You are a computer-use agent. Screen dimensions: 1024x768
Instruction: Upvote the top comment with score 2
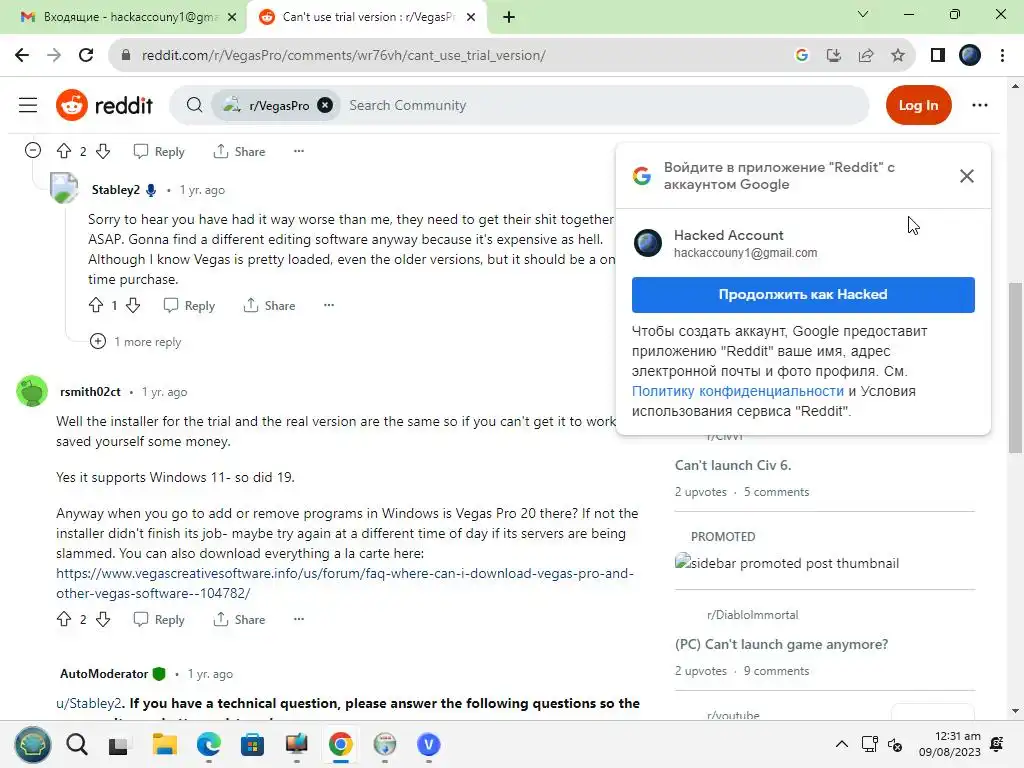[x=64, y=152]
